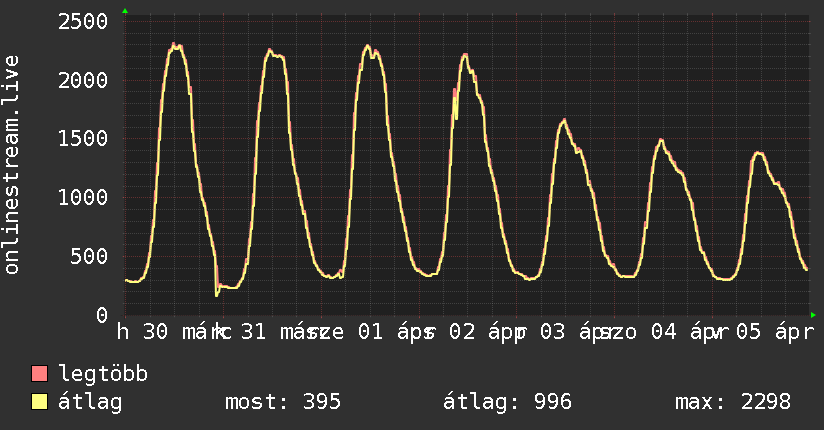
Task: Click the red legtöbb legend swatch
Action: click(39, 374)
